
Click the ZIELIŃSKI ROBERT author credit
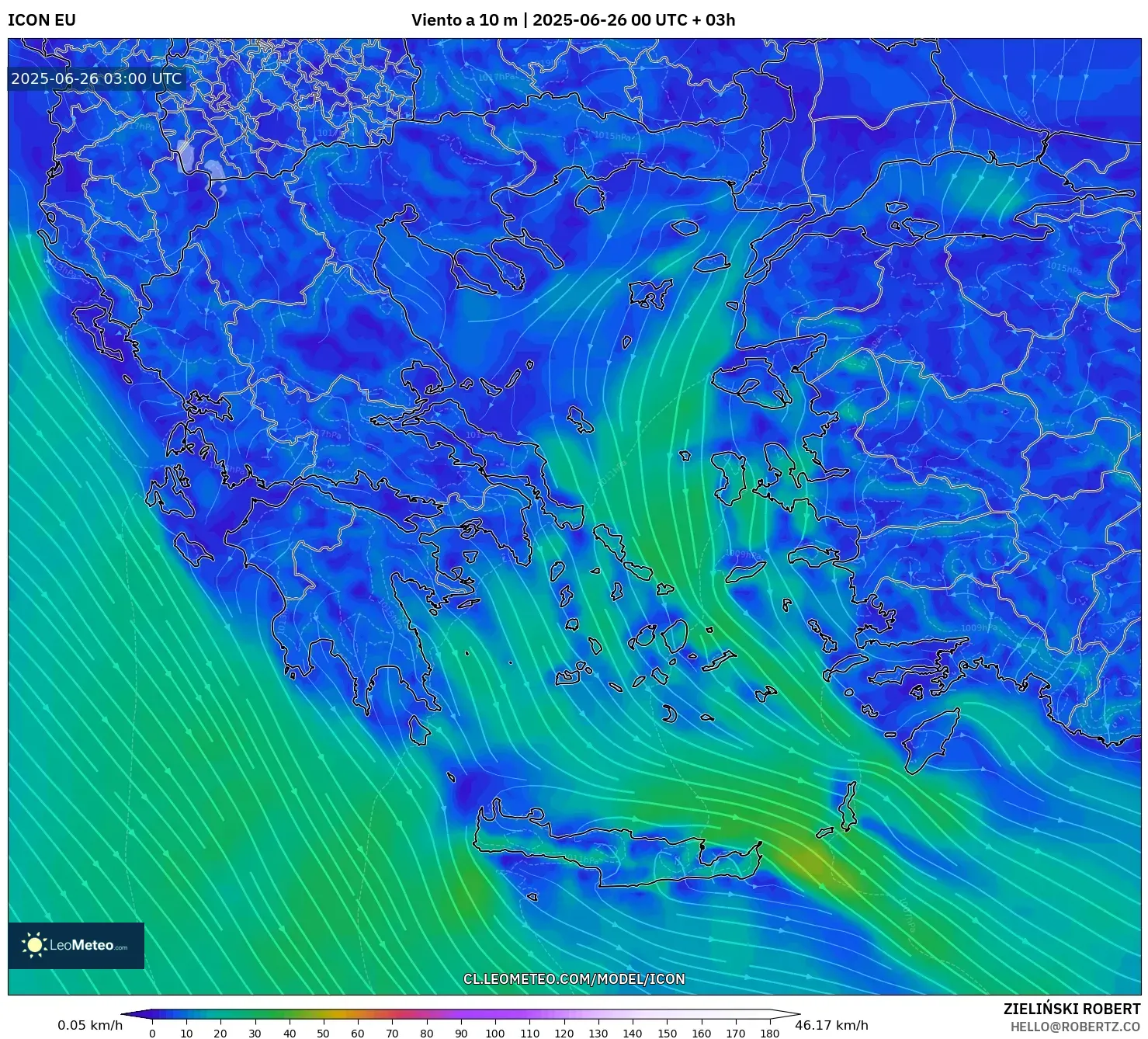pyautogui.click(x=1072, y=1009)
